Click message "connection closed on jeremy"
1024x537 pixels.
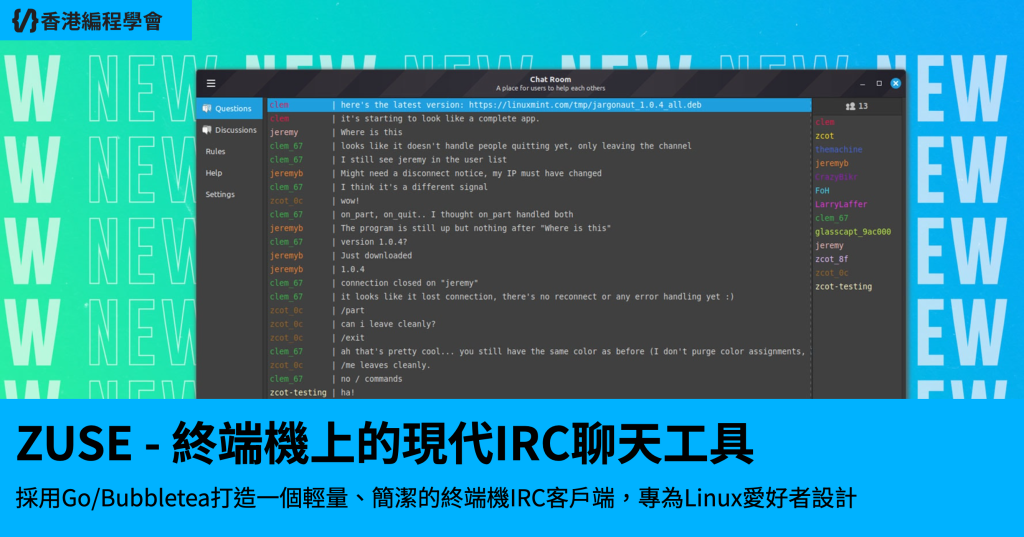409,283
